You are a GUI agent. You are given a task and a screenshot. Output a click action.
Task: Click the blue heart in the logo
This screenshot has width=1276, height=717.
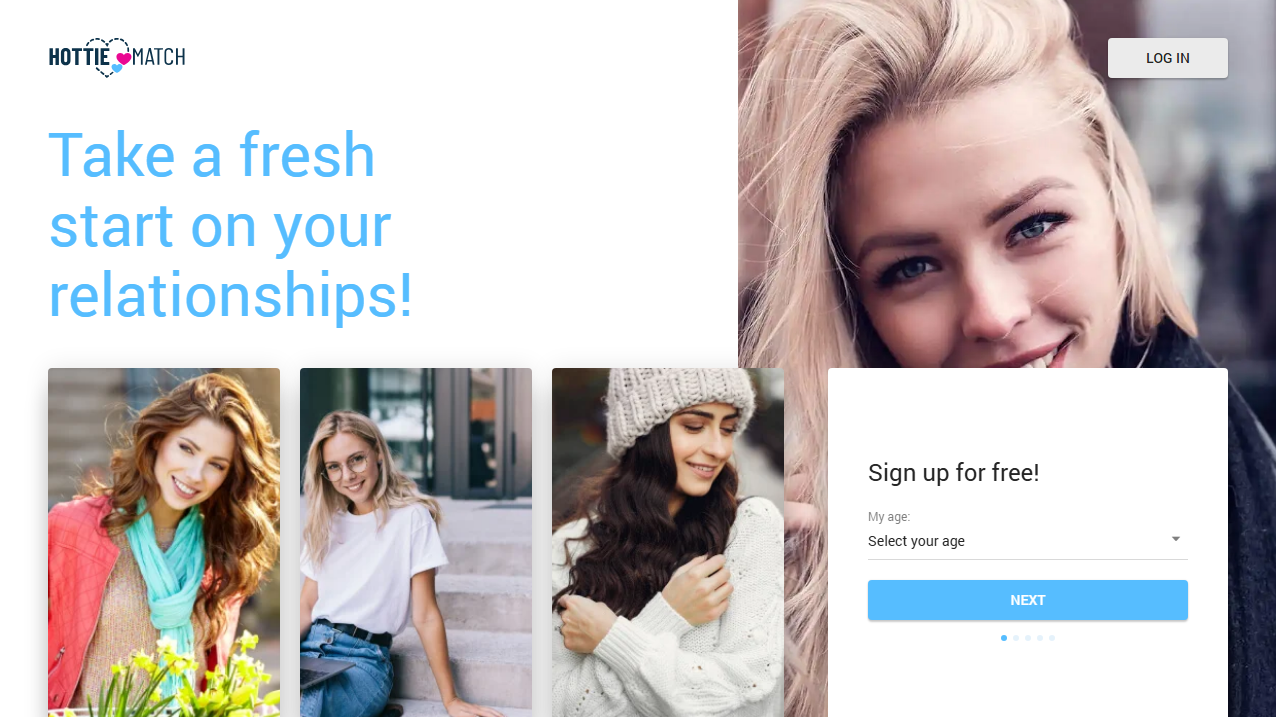117,69
